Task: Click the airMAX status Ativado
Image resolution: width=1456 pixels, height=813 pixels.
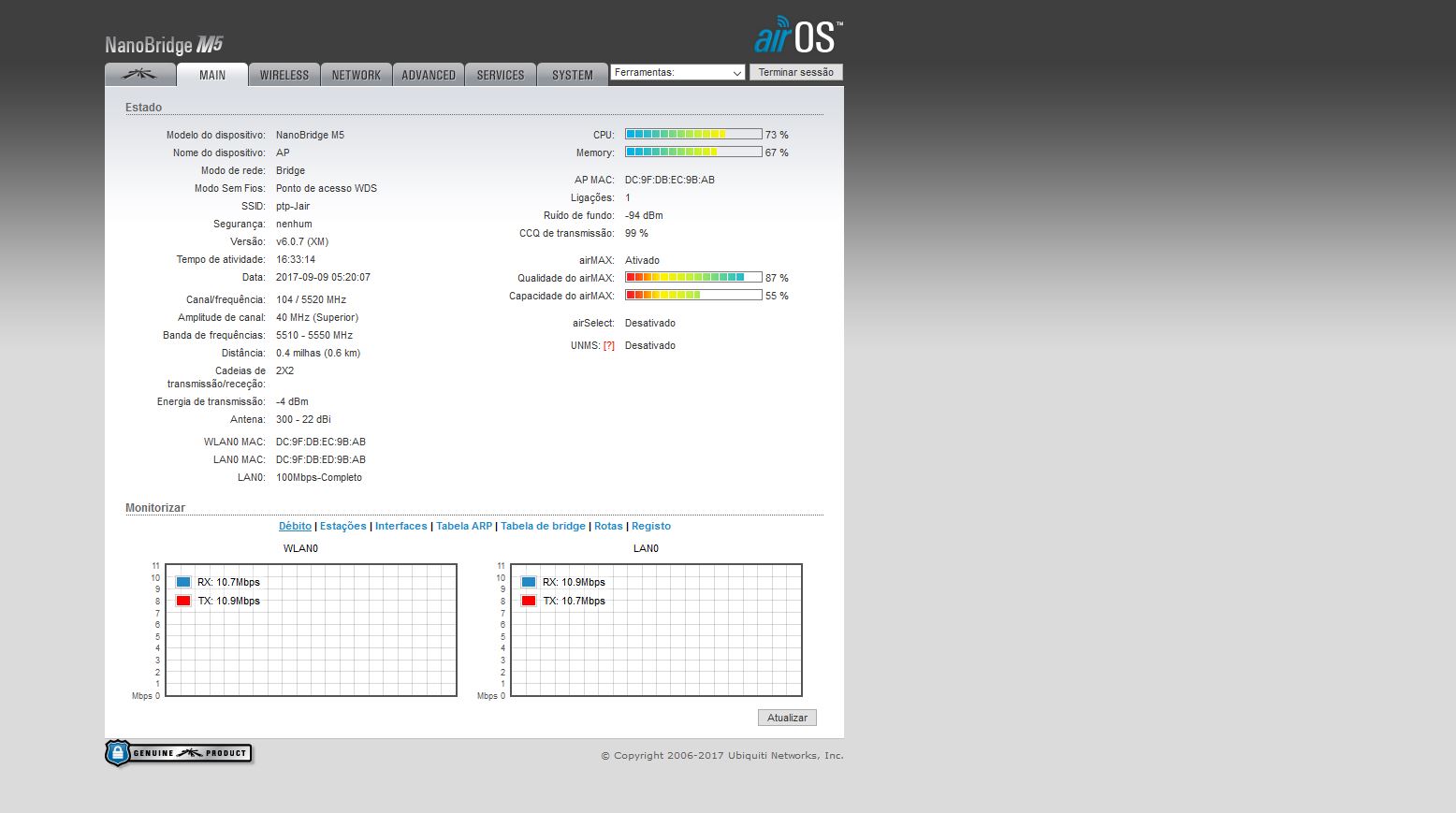Action: pos(642,261)
